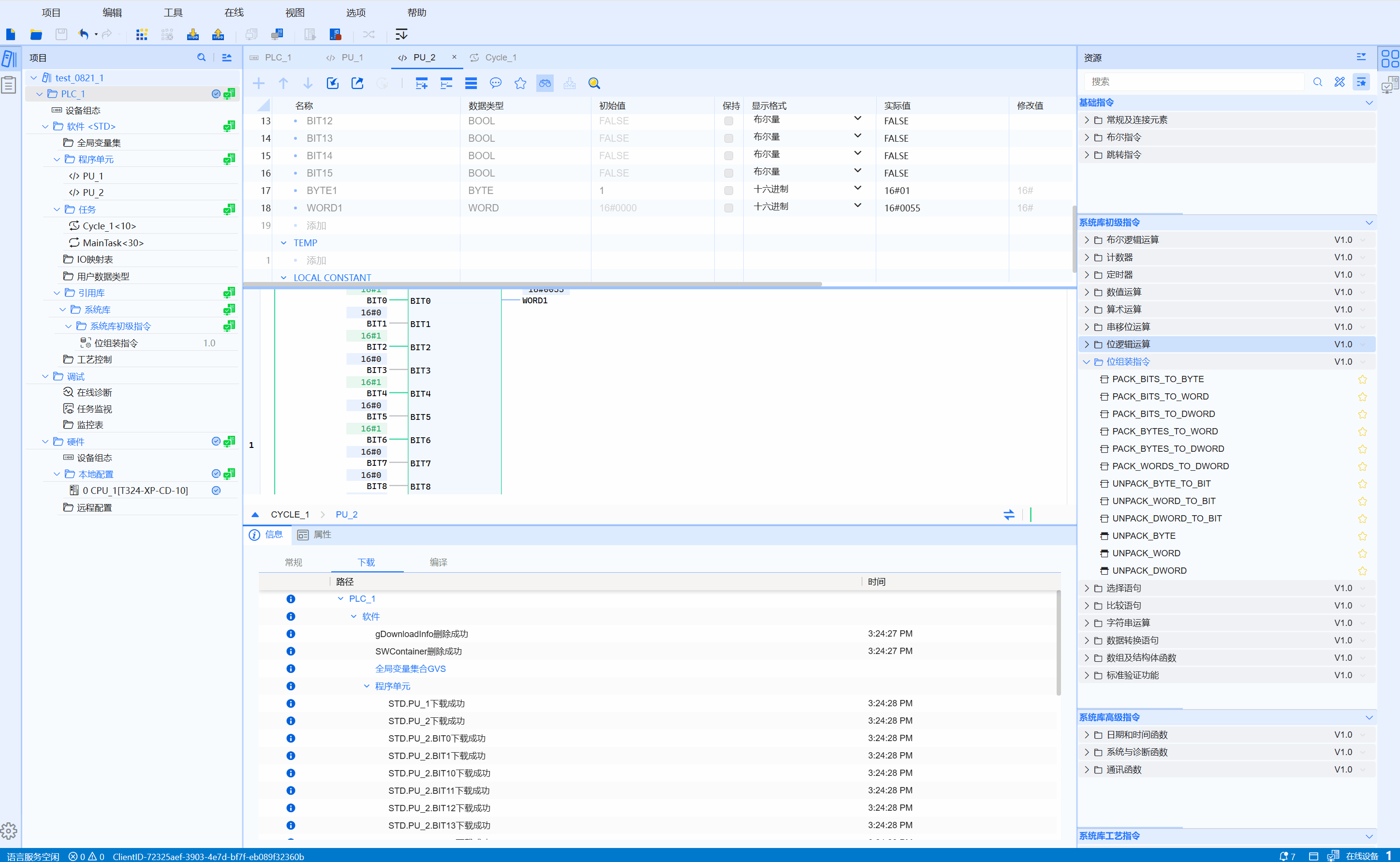The image size is (1400, 862).
Task: Open display format dropdown for WORD1
Action: [x=857, y=206]
